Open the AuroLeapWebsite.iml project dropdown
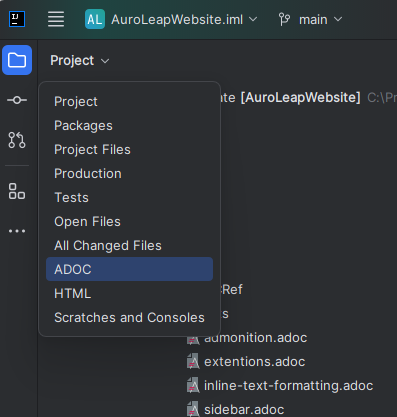The image size is (397, 417). click(x=184, y=20)
